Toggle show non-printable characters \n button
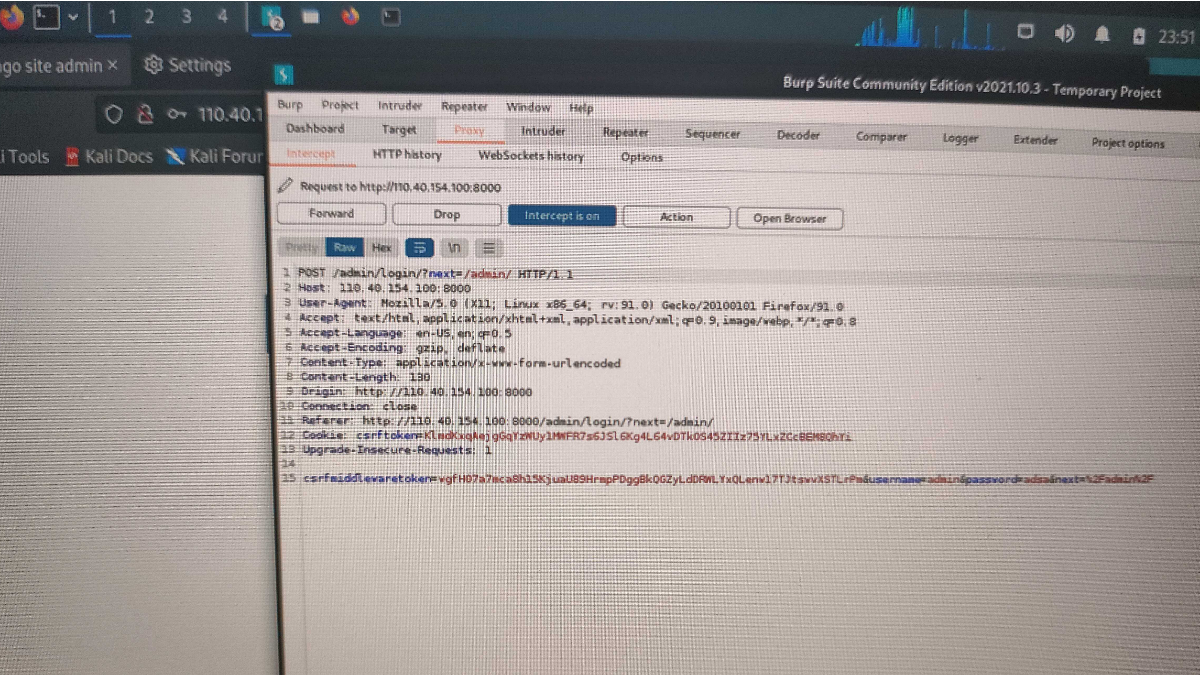1200x675 pixels. coord(454,248)
